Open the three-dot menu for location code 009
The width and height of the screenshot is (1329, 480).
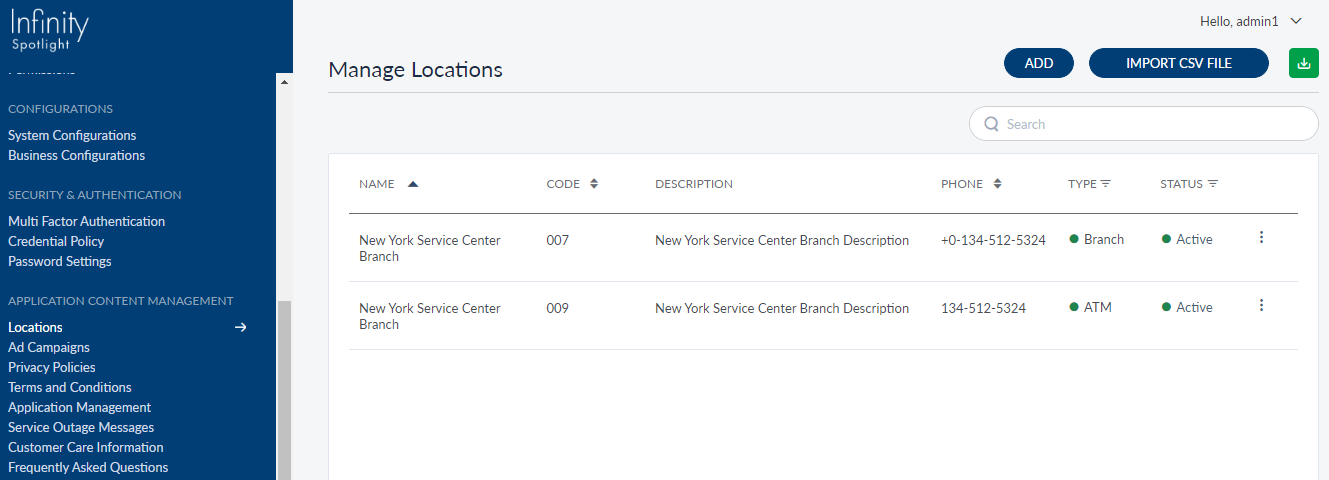pos(1261,305)
